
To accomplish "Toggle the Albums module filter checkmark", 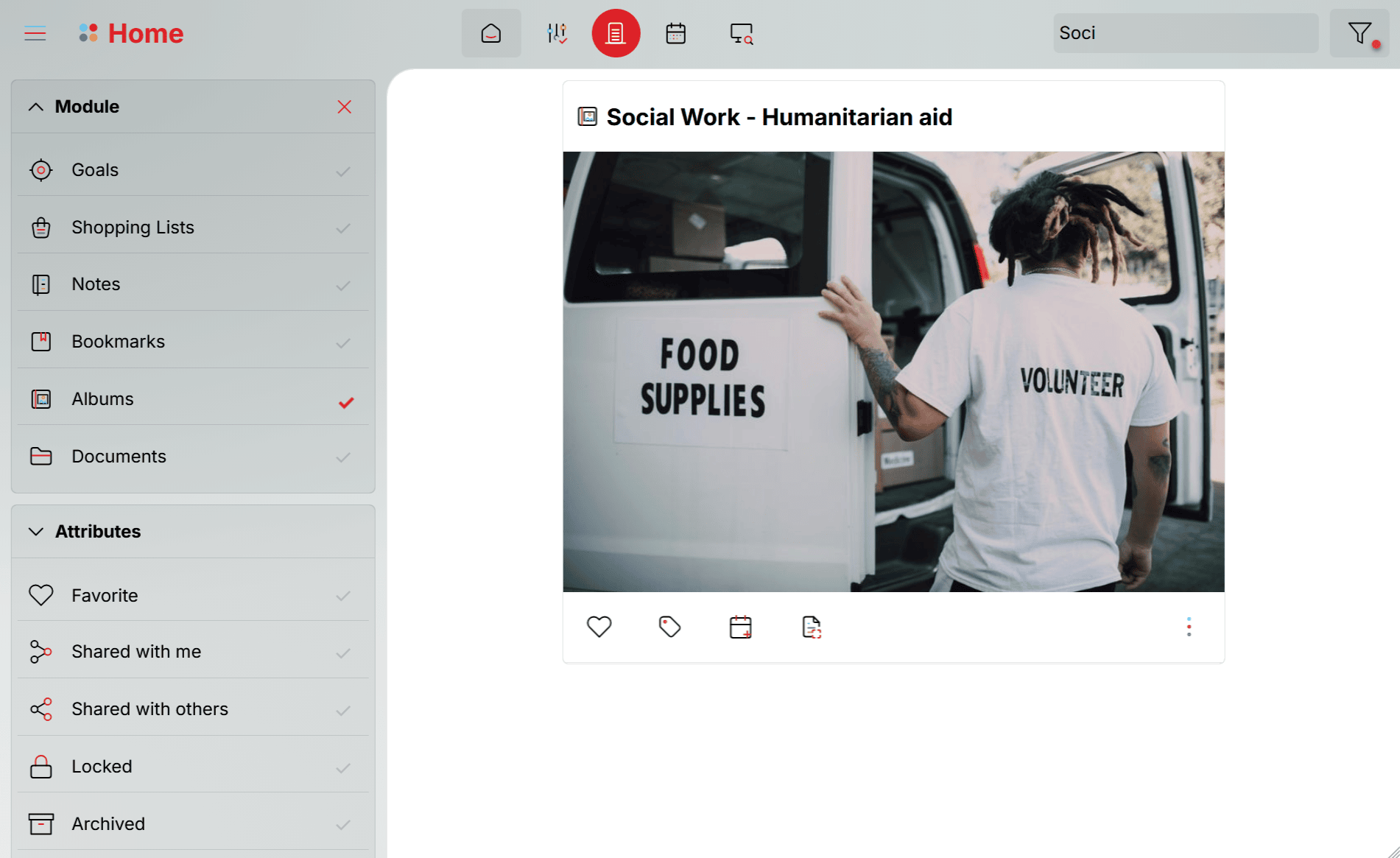I will pos(345,402).
